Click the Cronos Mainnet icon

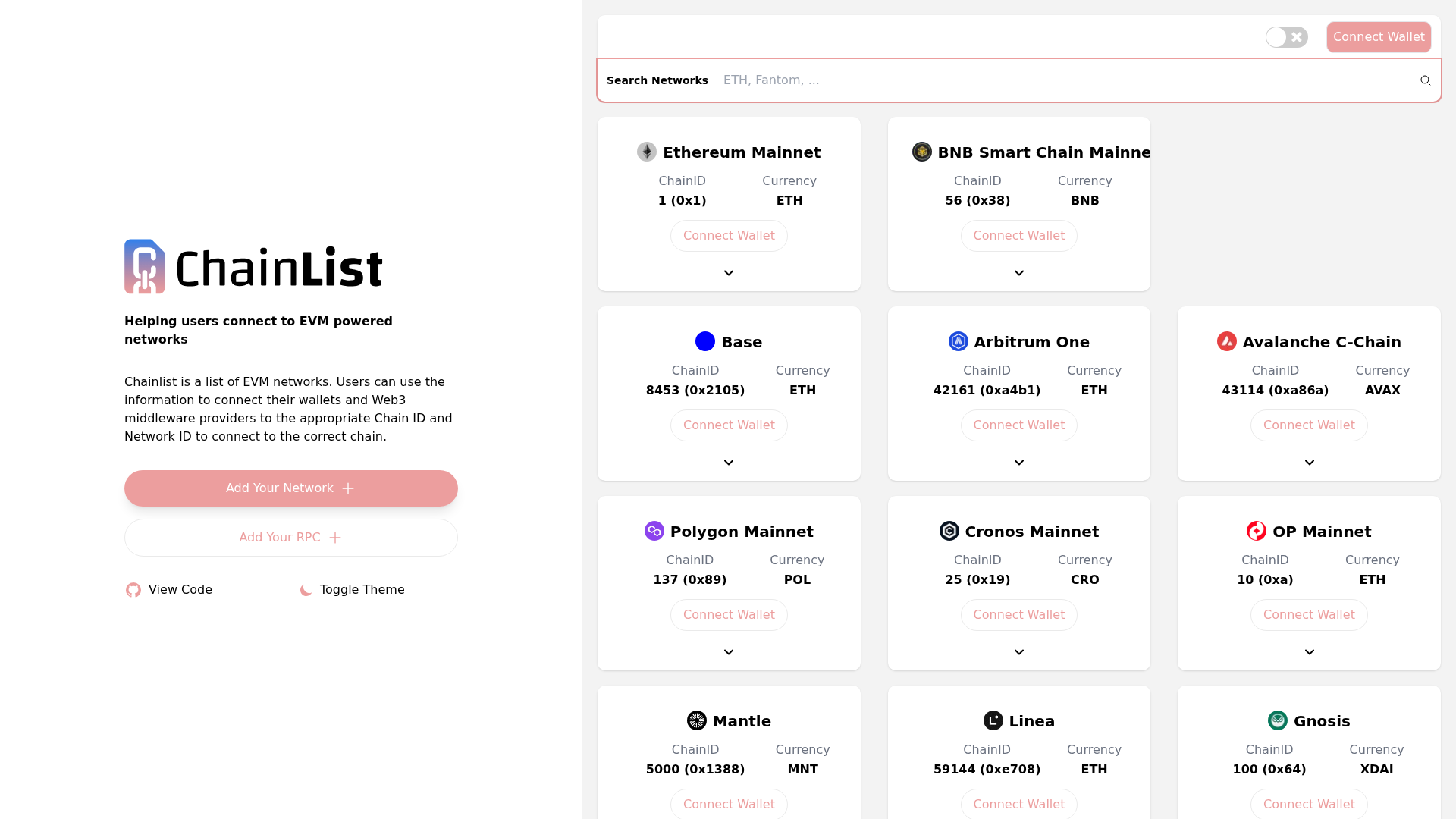point(949,532)
